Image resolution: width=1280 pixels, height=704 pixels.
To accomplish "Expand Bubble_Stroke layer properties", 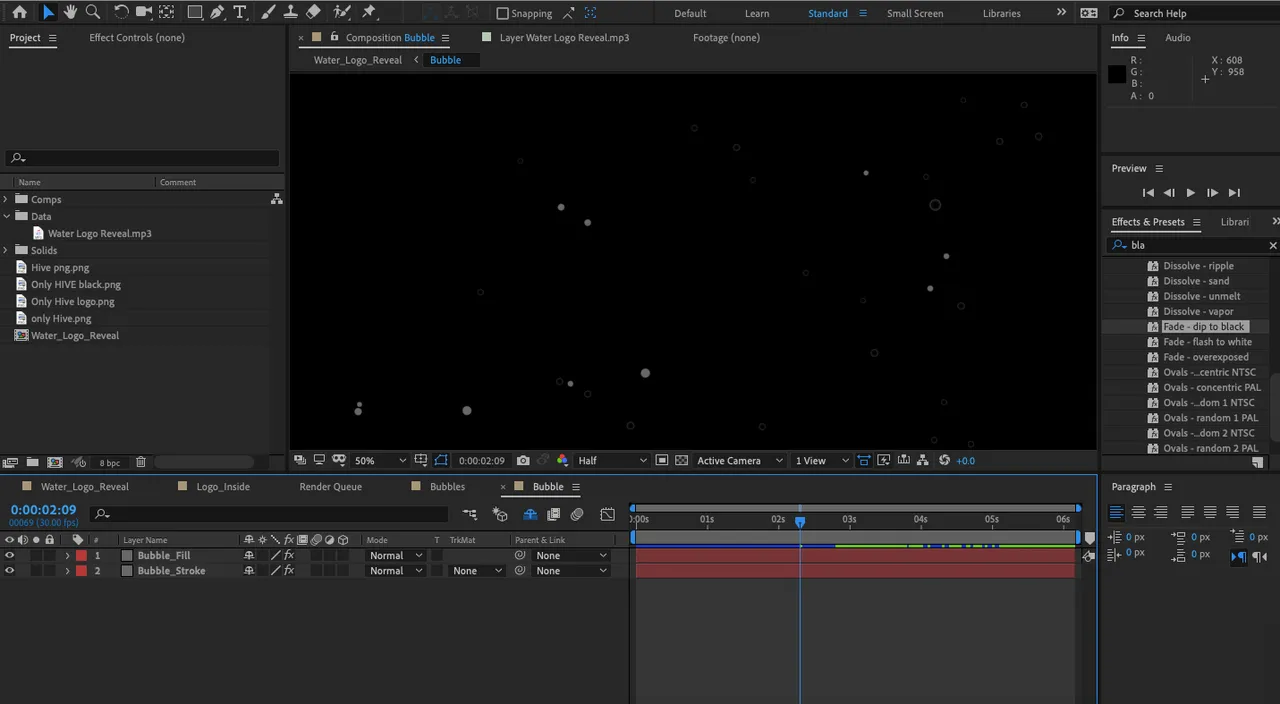I will tap(68, 570).
